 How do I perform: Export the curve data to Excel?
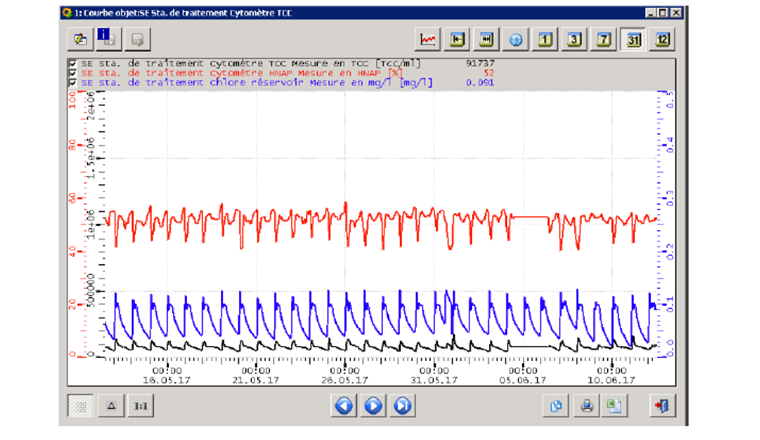(615, 406)
